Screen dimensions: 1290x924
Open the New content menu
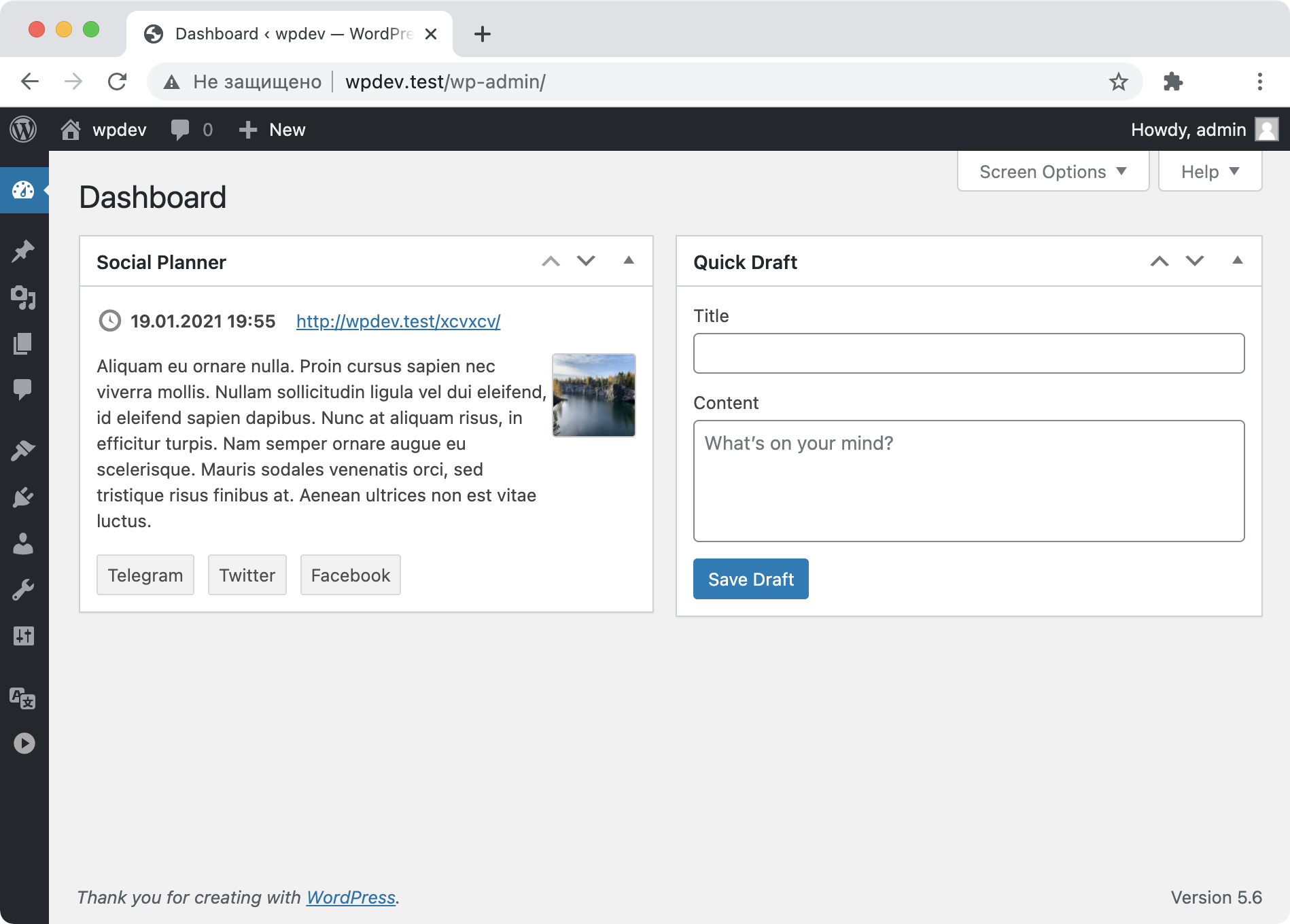tap(273, 129)
